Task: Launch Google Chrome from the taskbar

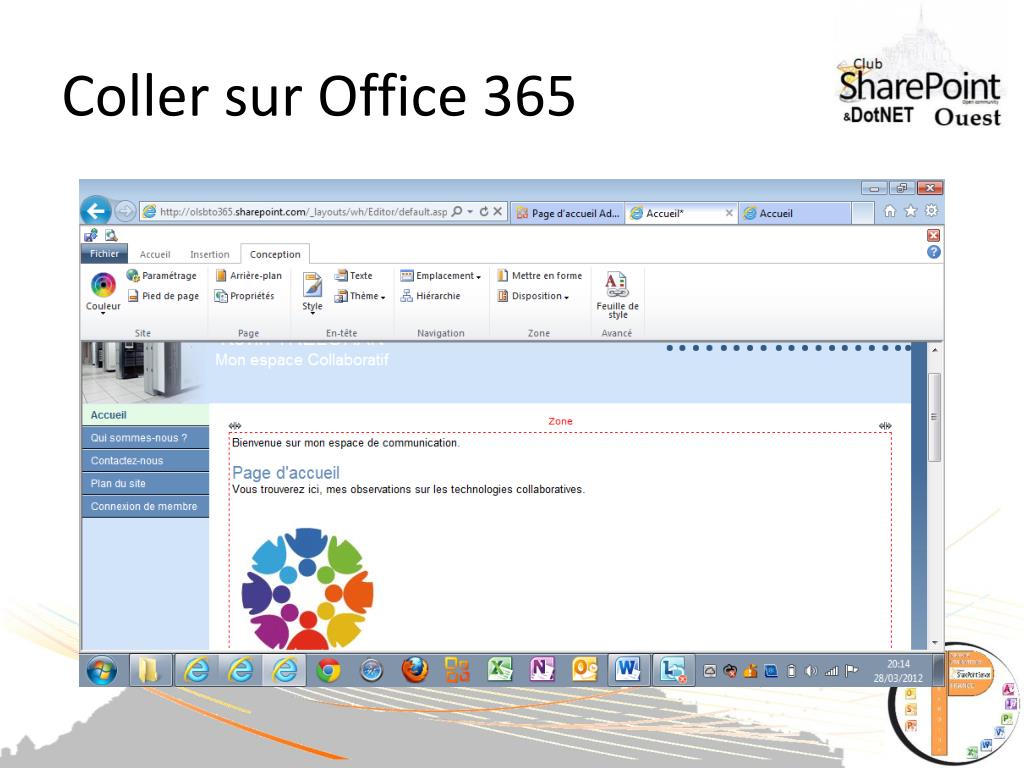Action: pyautogui.click(x=328, y=670)
